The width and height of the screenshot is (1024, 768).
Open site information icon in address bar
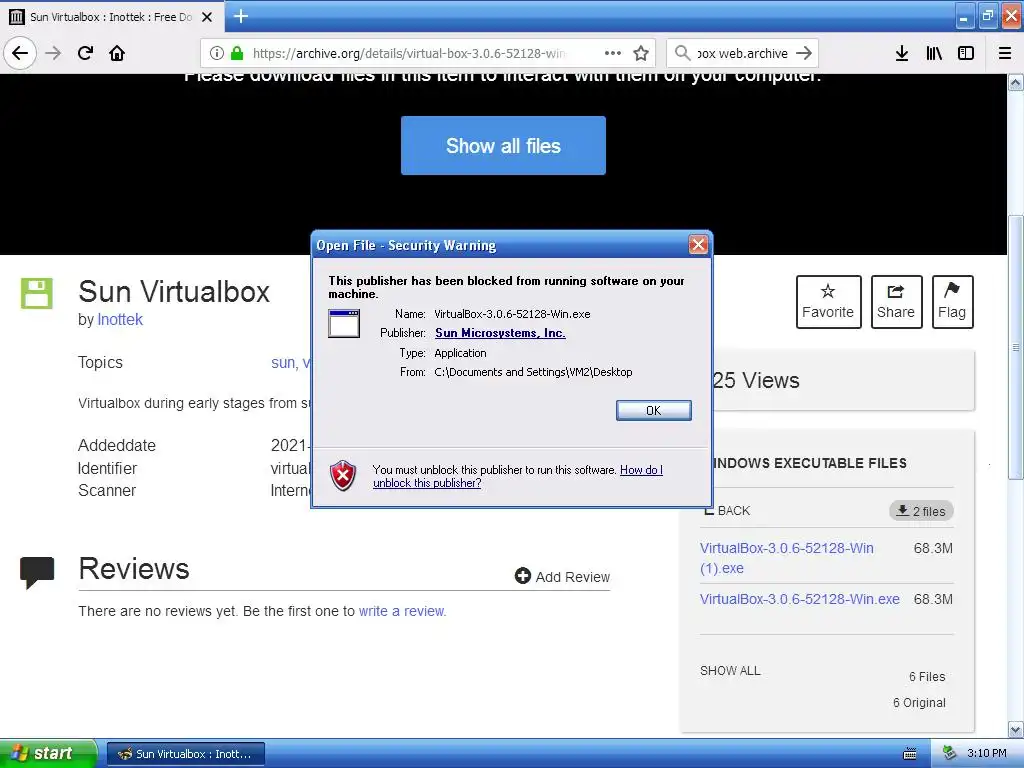[x=217, y=53]
